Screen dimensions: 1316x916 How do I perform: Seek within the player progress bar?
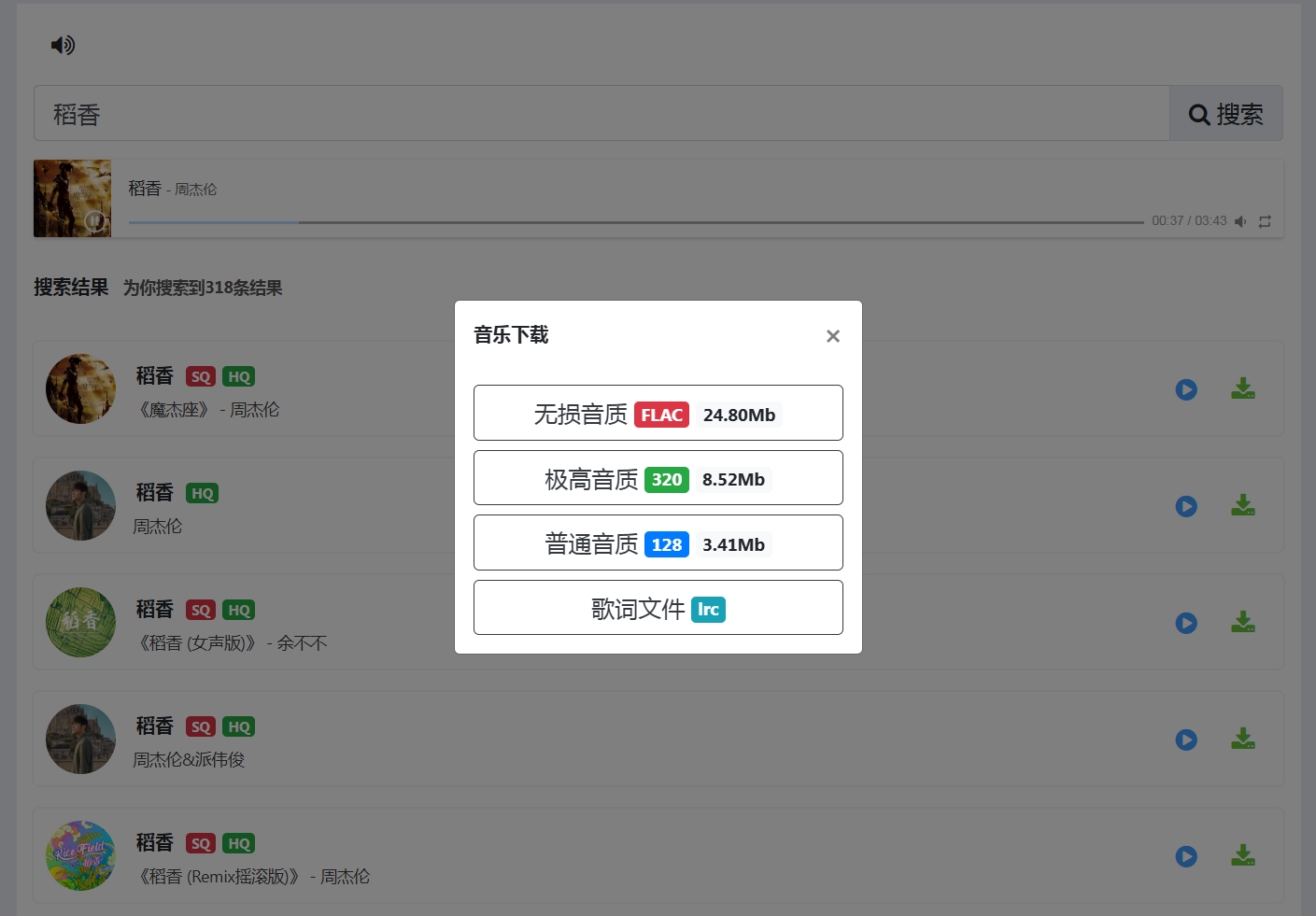coord(635,222)
